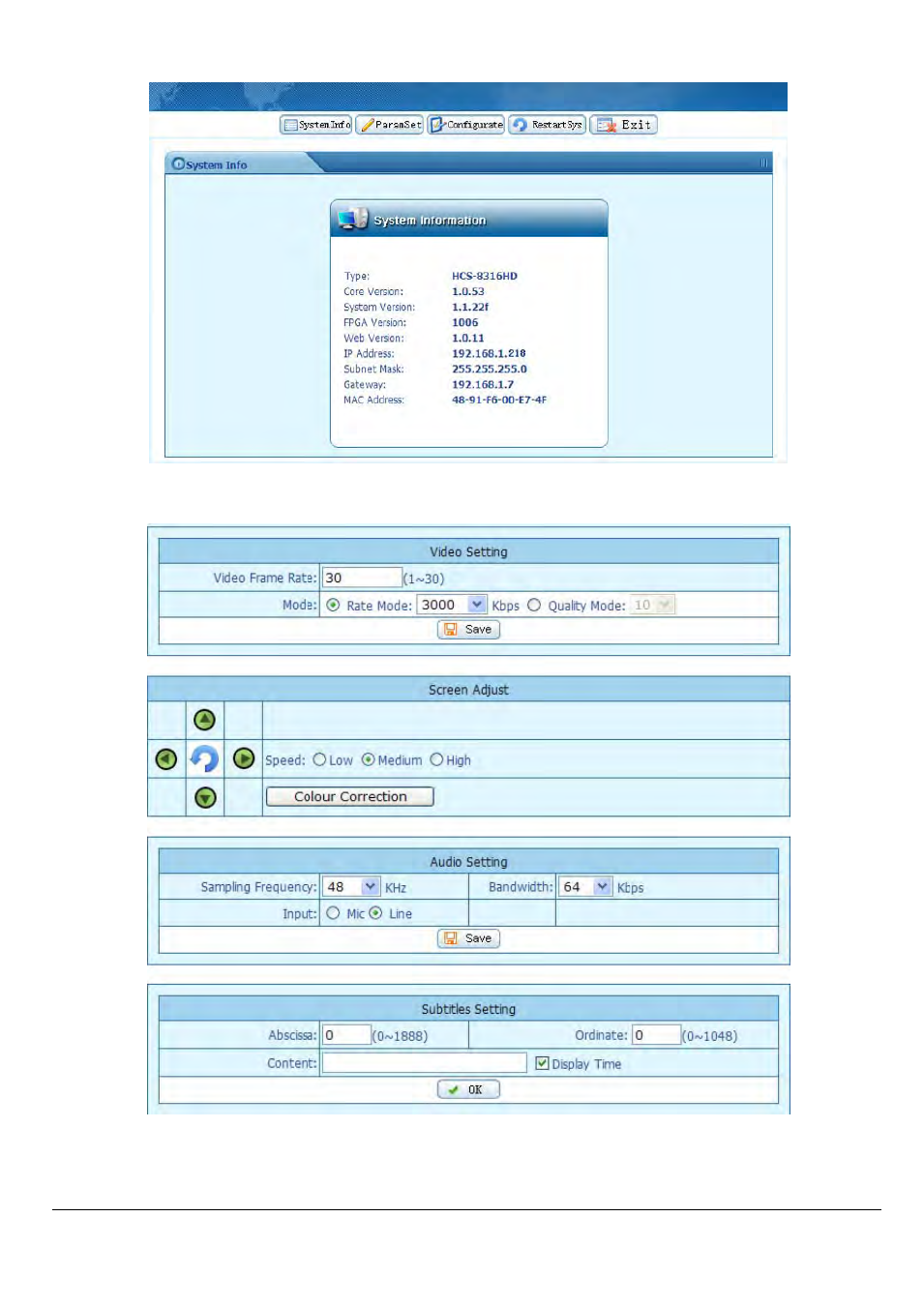Screen dimensions: 924x1306
Task: Set adjust speed to High
Action: click(x=436, y=759)
